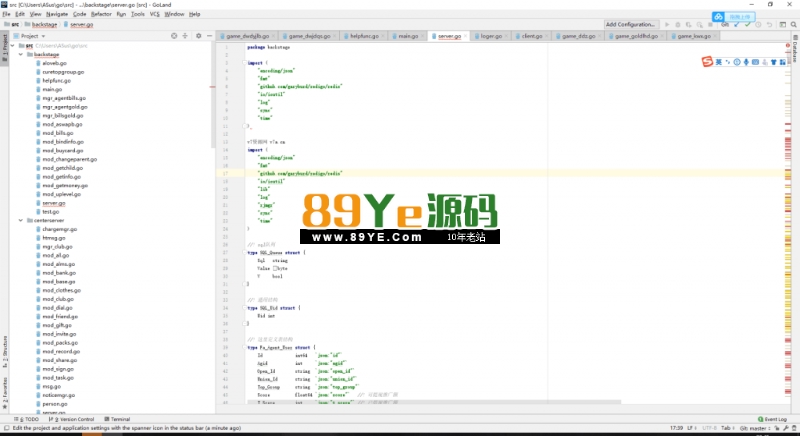Open line separator LF dropdown in status bar
The image size is (800, 436).
(x=691, y=428)
